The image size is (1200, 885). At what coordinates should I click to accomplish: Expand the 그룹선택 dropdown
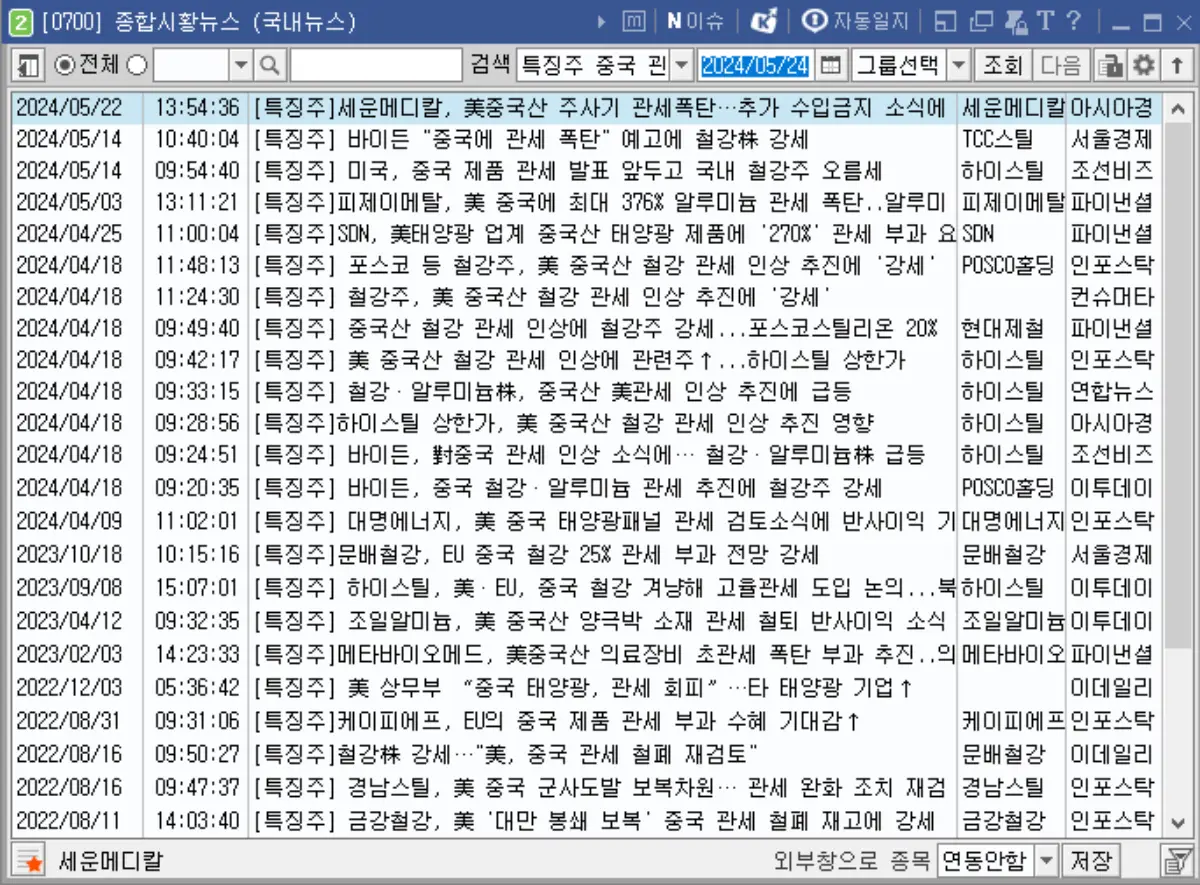[x=958, y=66]
